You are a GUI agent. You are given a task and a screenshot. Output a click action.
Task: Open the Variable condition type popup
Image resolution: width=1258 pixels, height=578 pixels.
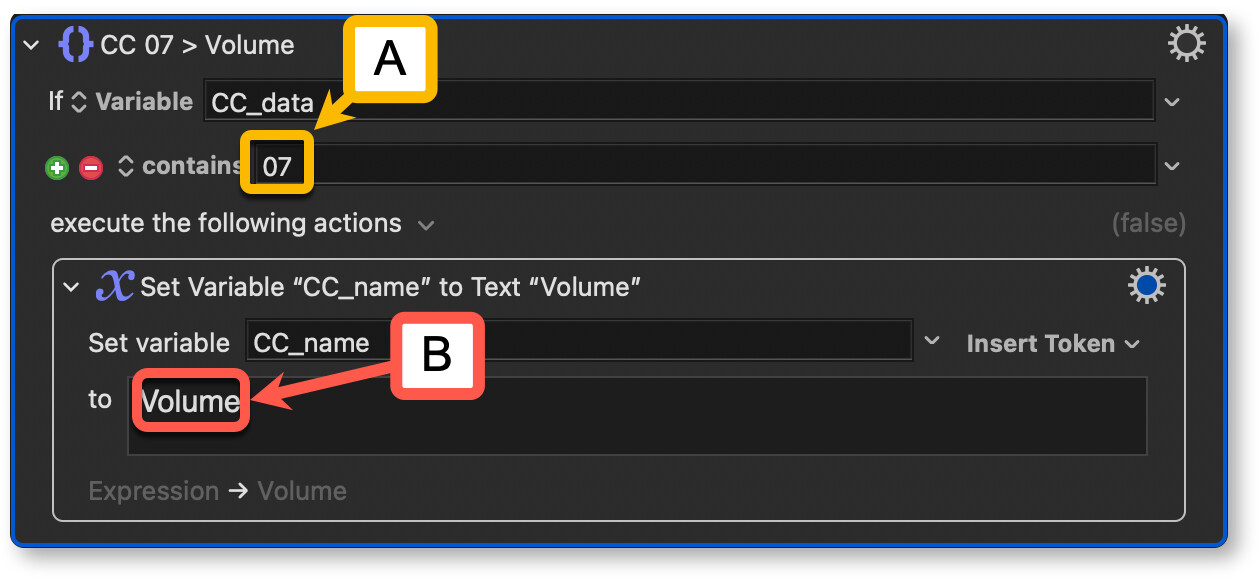tap(133, 102)
